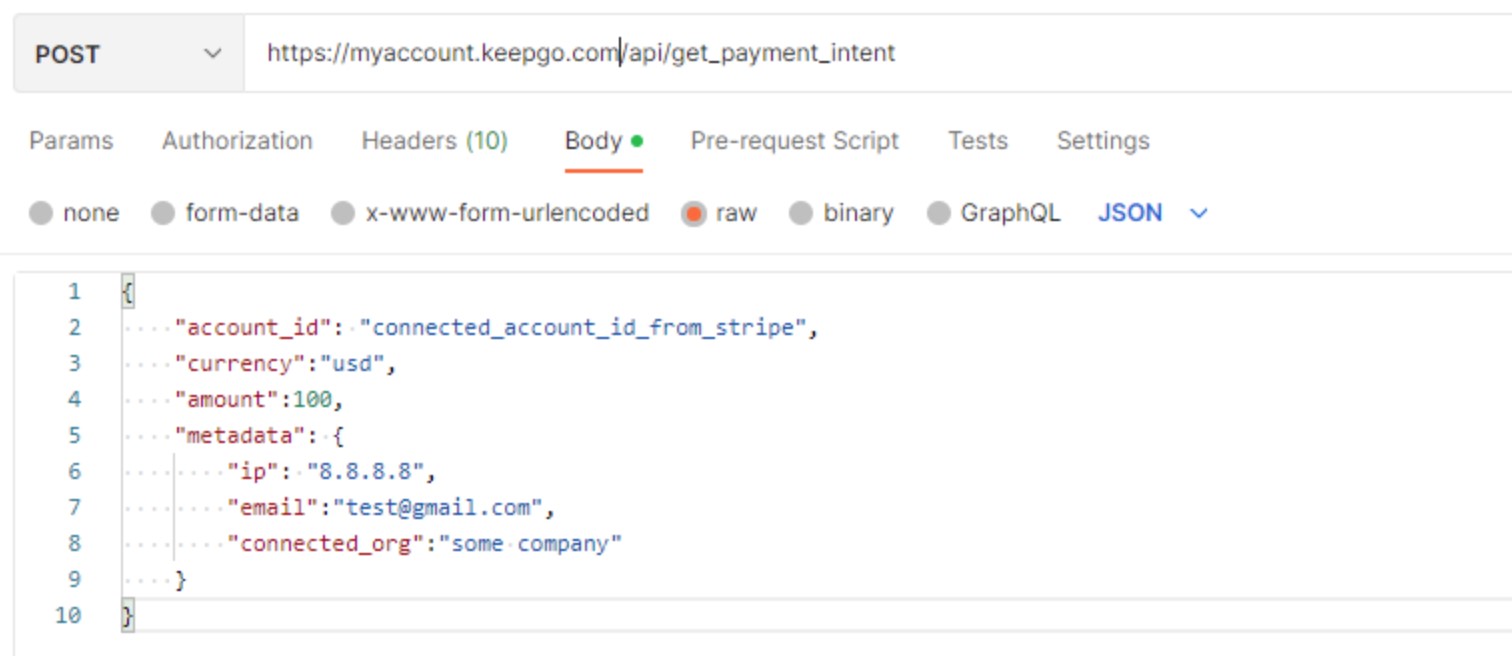Viewport: 1512px width, 656px height.
Task: Open the Pre-request Script tab
Action: (x=794, y=141)
